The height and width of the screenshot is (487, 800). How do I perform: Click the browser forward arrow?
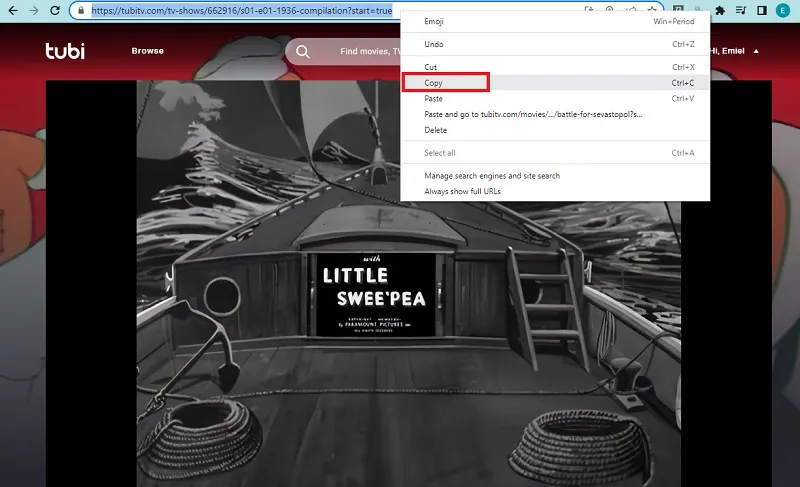tap(34, 10)
